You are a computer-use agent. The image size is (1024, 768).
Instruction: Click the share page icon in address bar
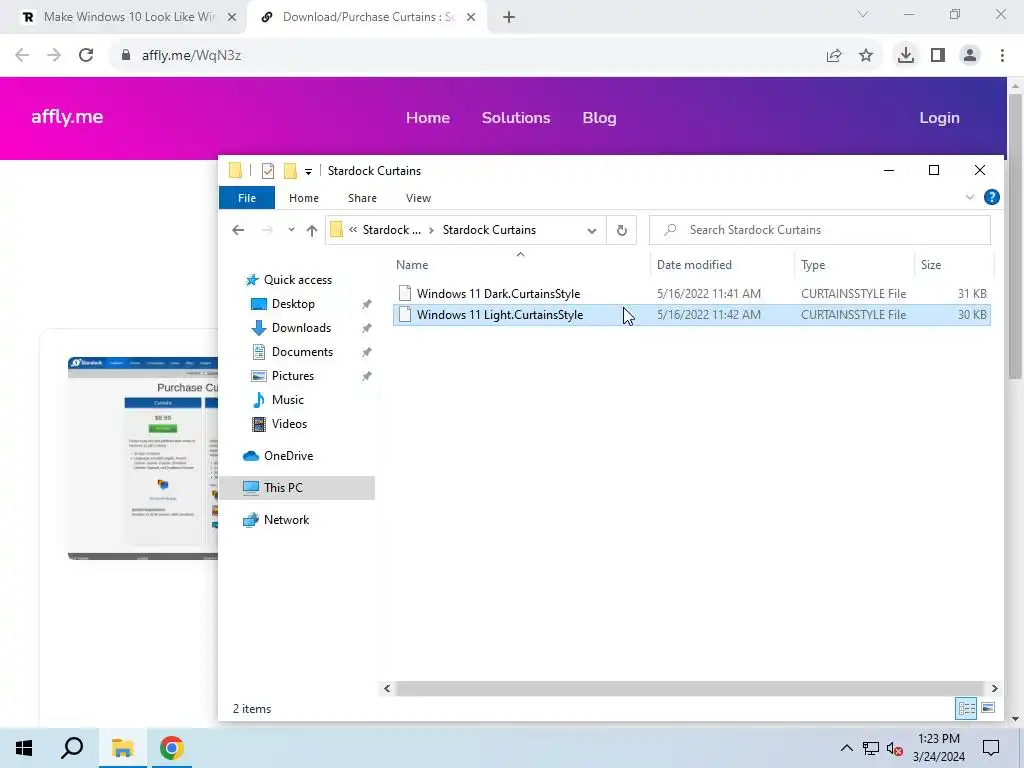(834, 56)
